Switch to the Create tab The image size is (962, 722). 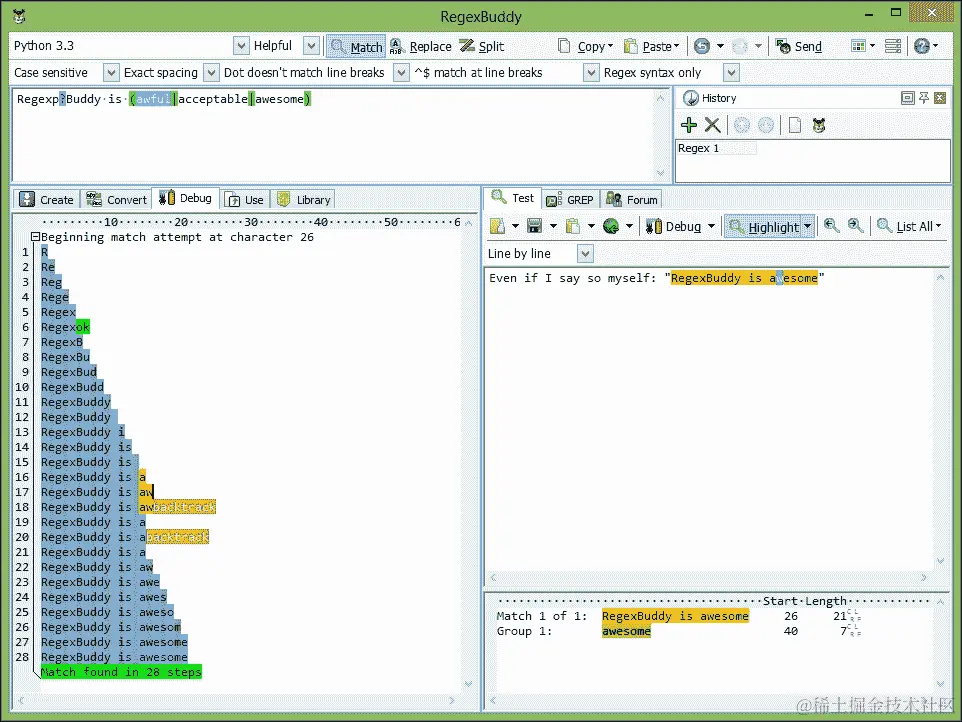(47, 199)
